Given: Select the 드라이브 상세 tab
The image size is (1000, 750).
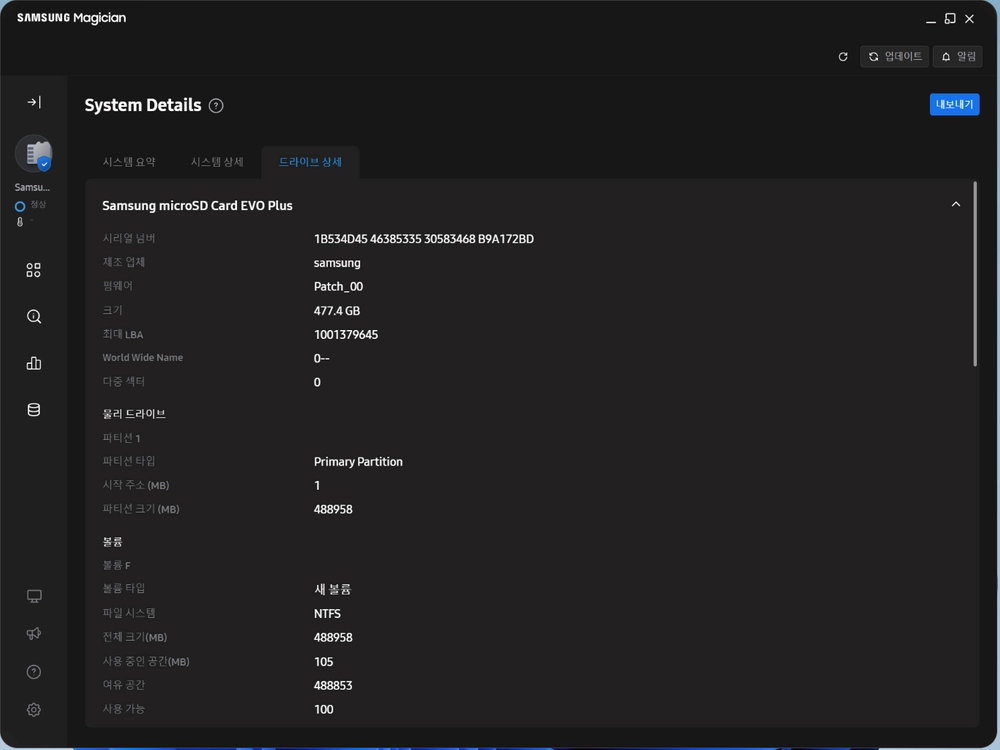Looking at the screenshot, I should (x=310, y=162).
